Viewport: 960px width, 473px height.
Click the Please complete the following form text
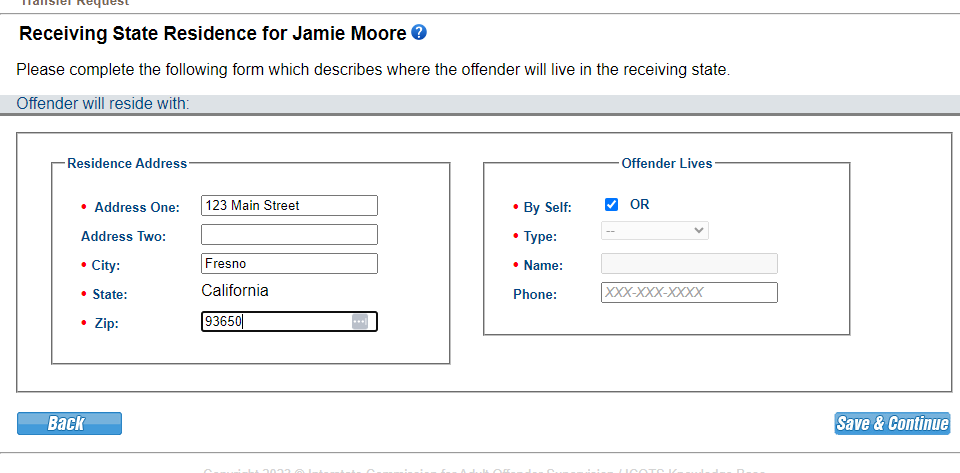tap(373, 70)
